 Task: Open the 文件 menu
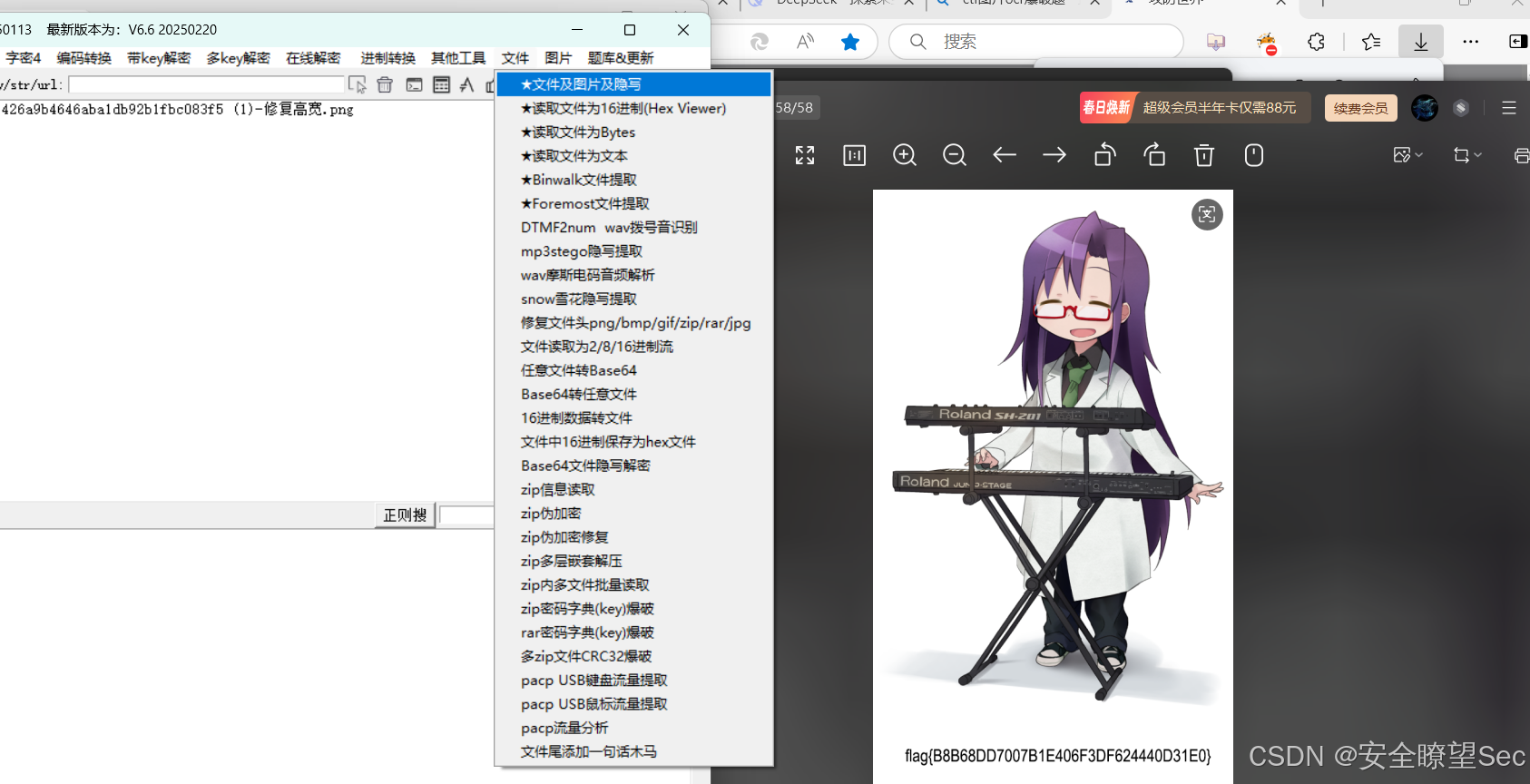click(x=515, y=58)
